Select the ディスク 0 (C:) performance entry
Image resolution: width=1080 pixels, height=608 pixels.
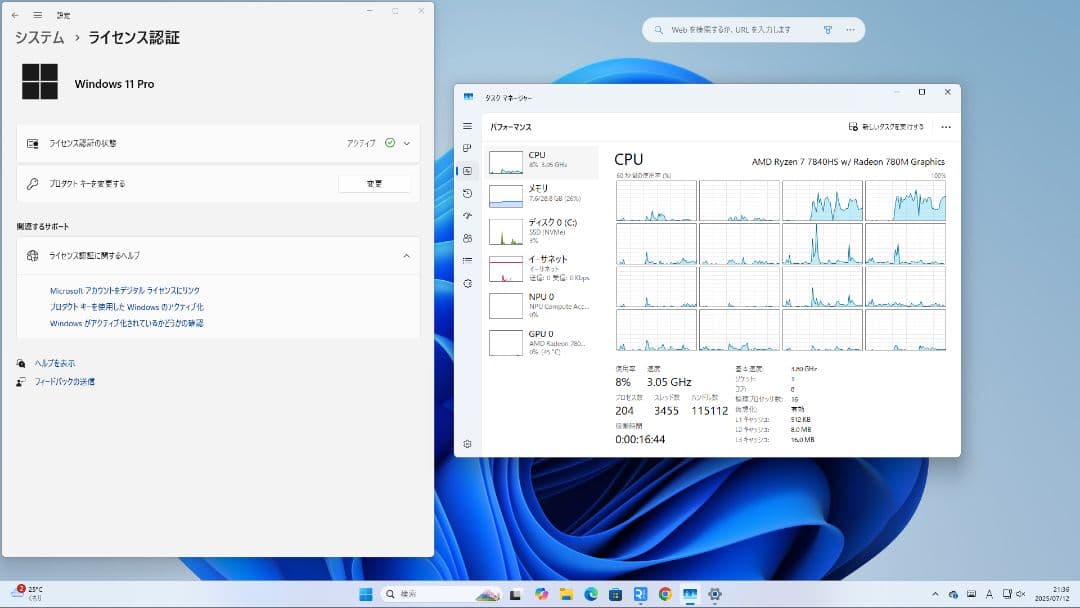coord(541,231)
